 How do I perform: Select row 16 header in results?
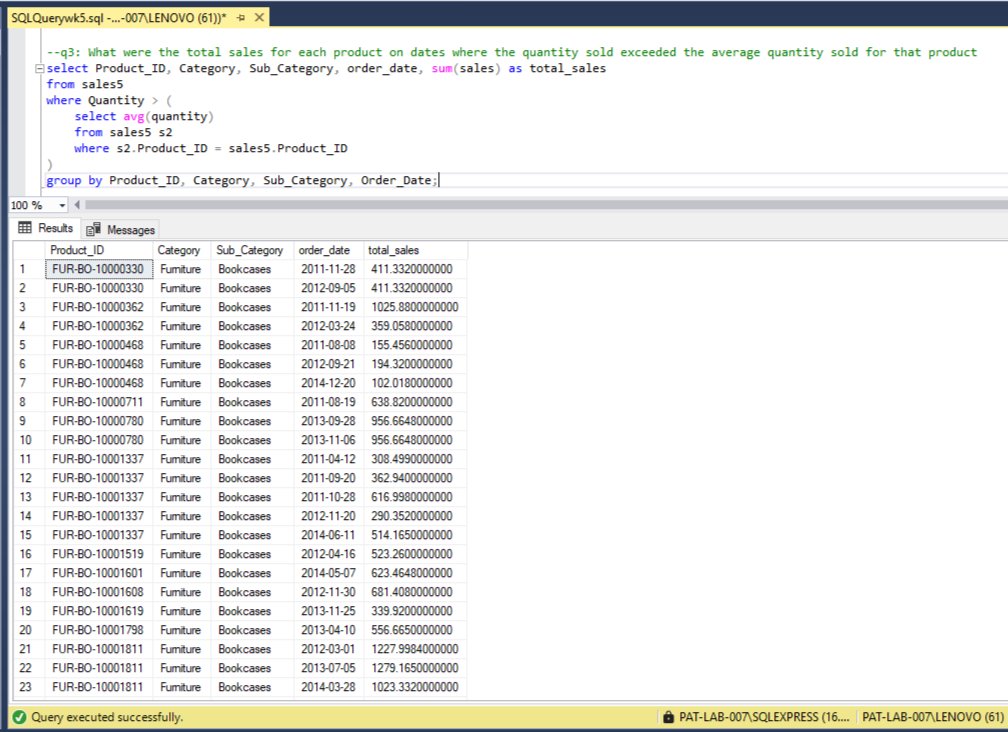tap(29, 554)
